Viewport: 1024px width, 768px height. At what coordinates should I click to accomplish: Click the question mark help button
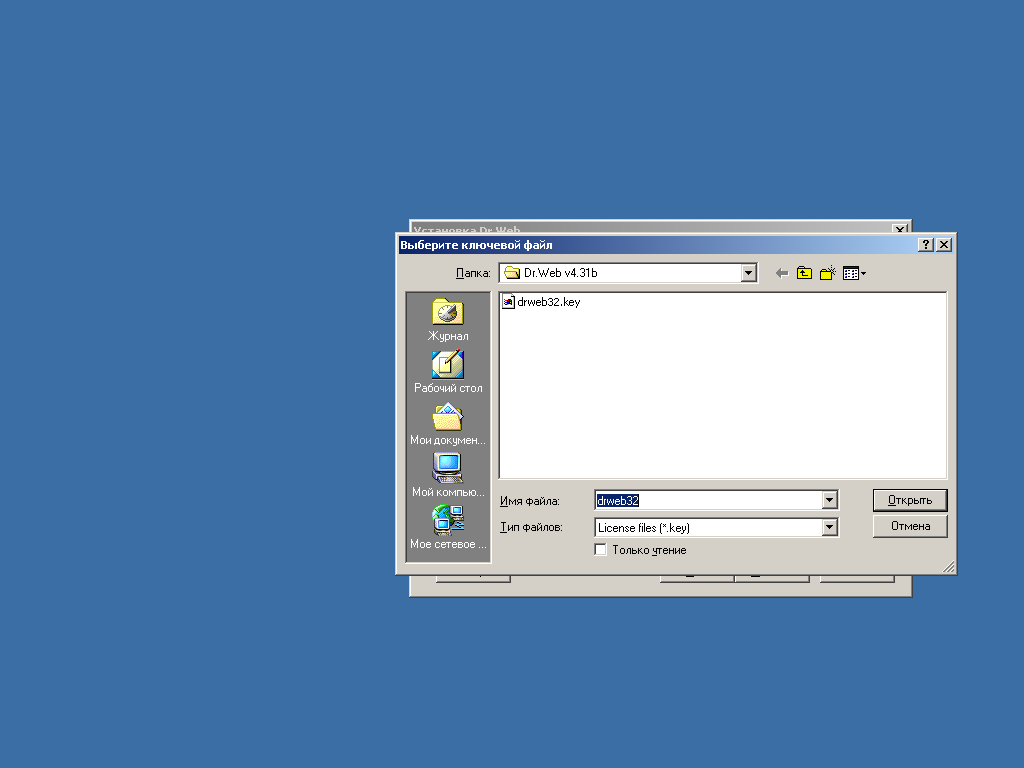[x=925, y=245]
